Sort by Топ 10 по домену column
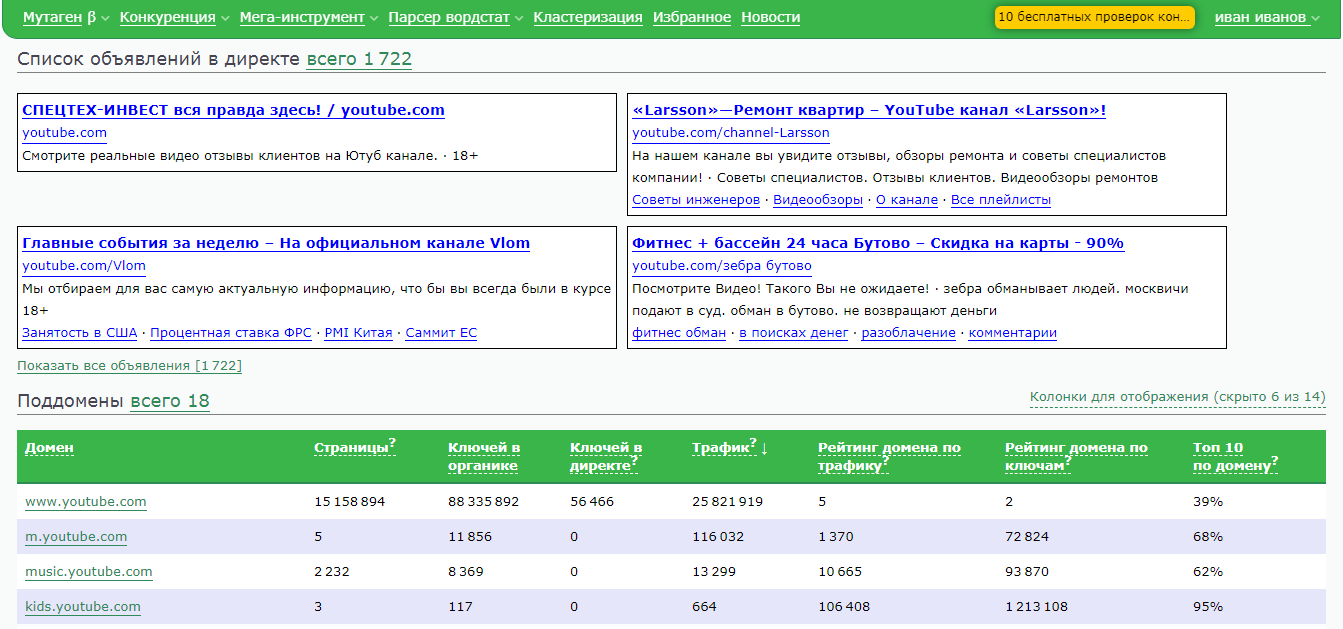1343x629 pixels. [x=1235, y=457]
